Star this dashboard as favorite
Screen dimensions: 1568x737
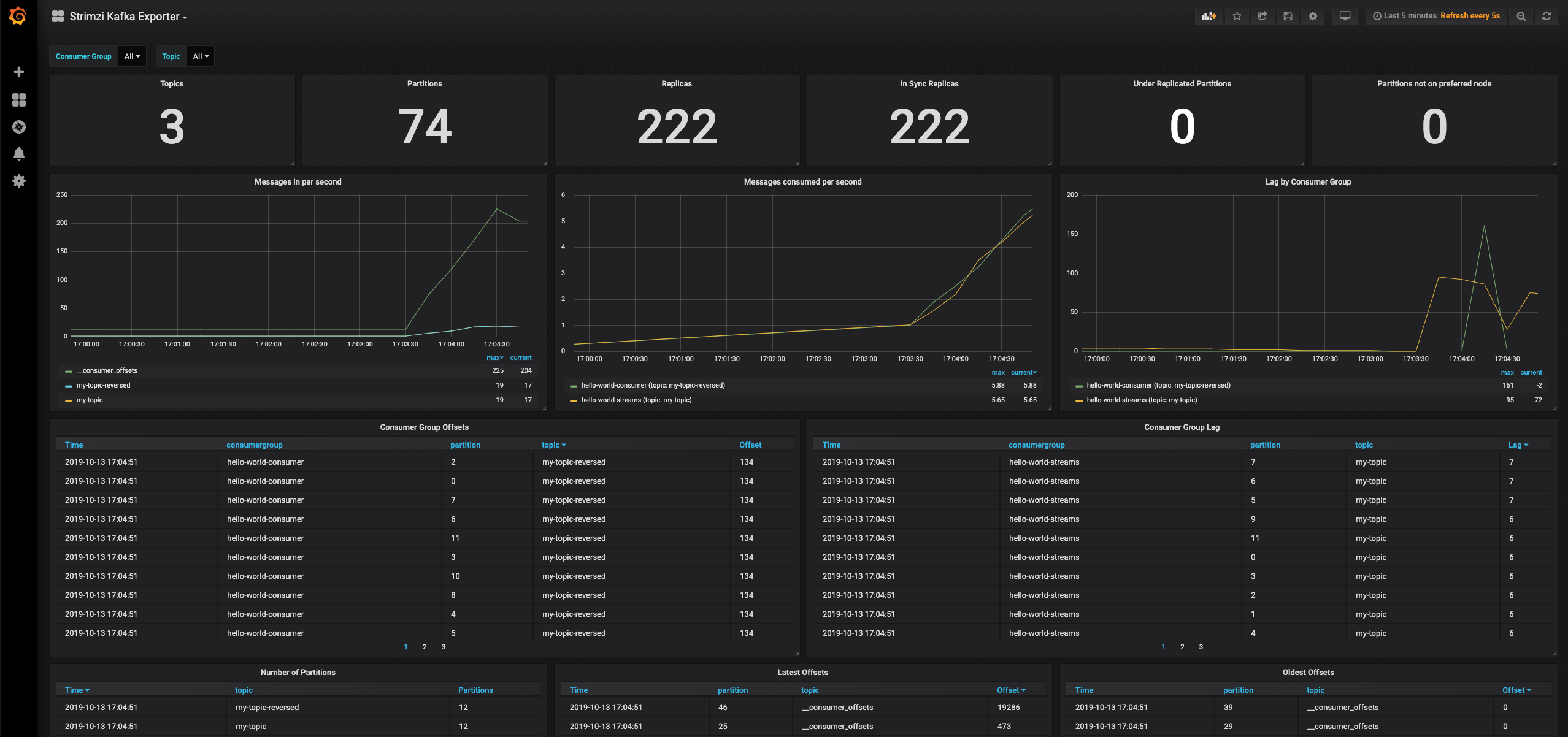(x=1237, y=16)
